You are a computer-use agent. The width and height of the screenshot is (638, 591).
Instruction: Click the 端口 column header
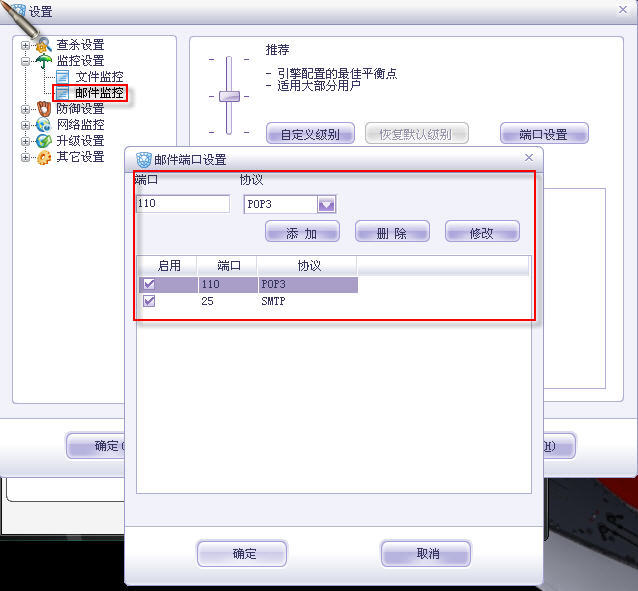pos(228,266)
